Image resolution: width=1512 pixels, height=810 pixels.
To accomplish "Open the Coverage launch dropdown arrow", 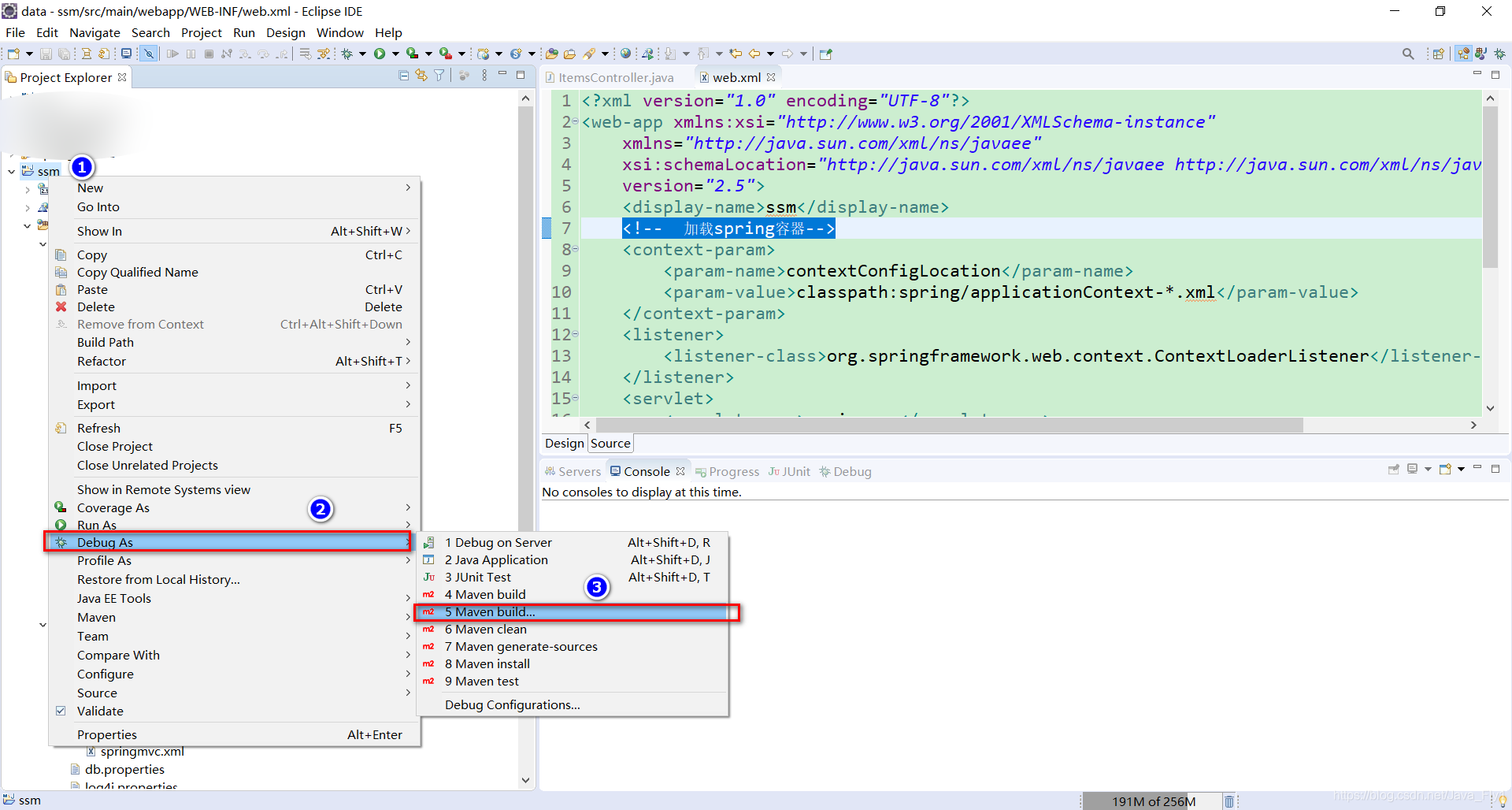I will point(428,54).
